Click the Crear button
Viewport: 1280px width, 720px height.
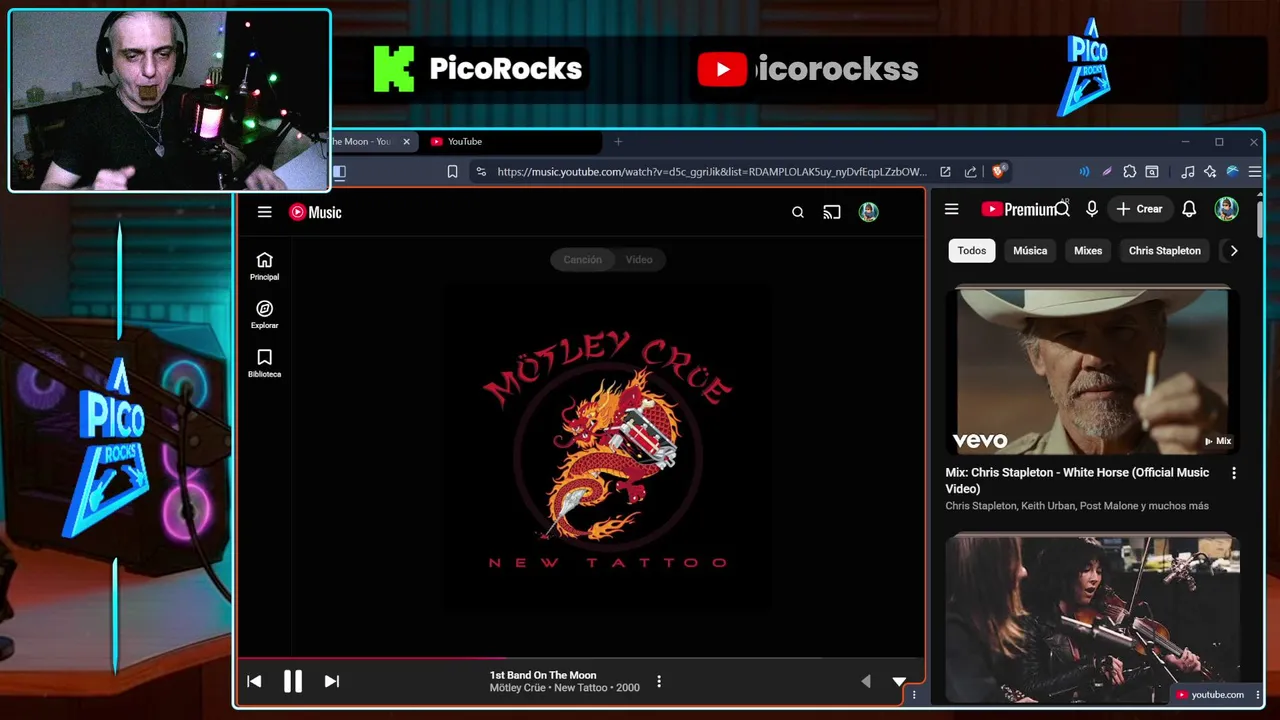pyautogui.click(x=1139, y=209)
